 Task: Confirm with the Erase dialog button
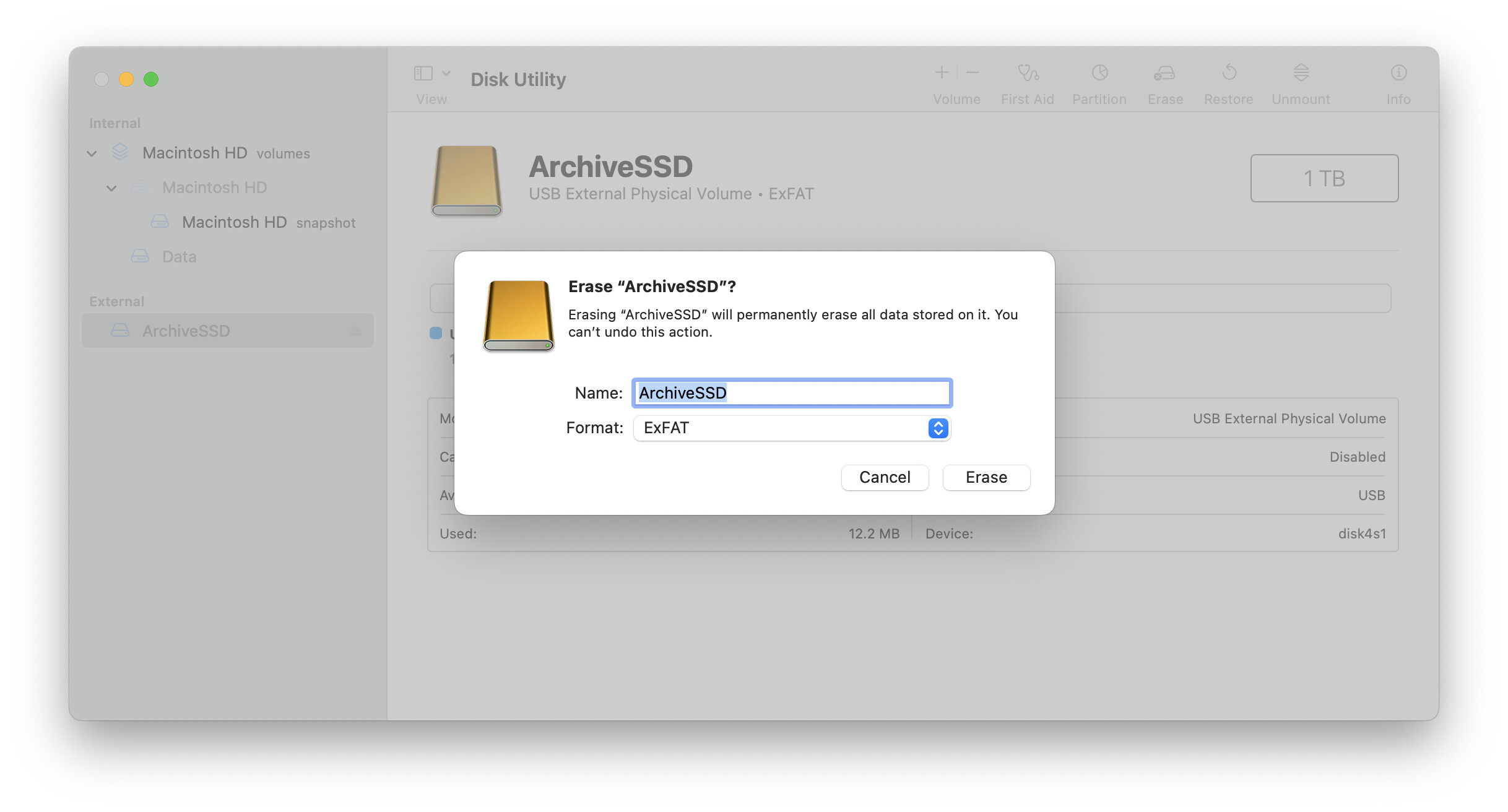click(x=986, y=478)
